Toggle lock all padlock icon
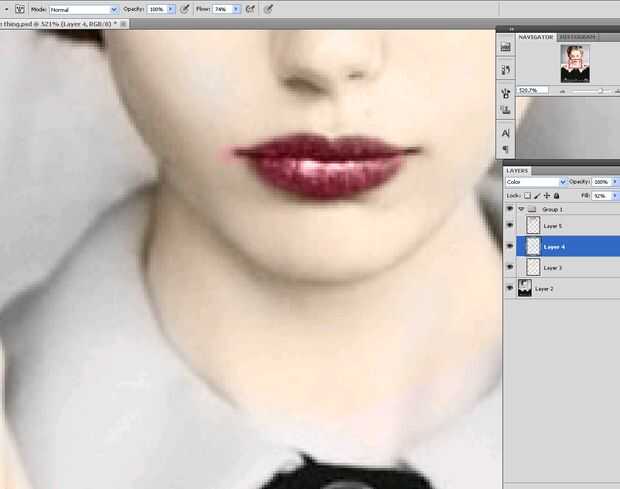620x489 pixels. 556,196
